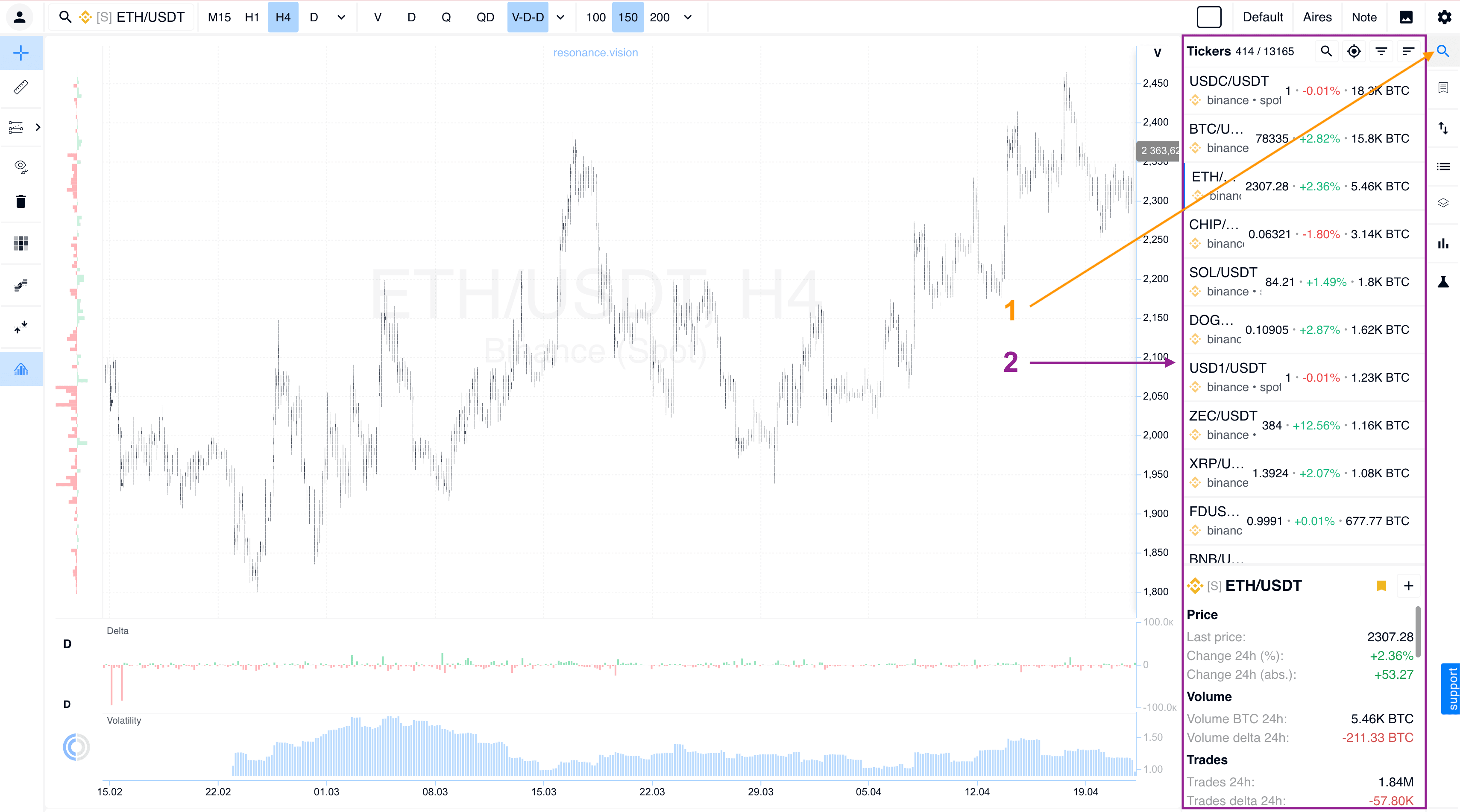
Task: Select the BTC/USDT ticker row
Action: pyautogui.click(x=1304, y=139)
